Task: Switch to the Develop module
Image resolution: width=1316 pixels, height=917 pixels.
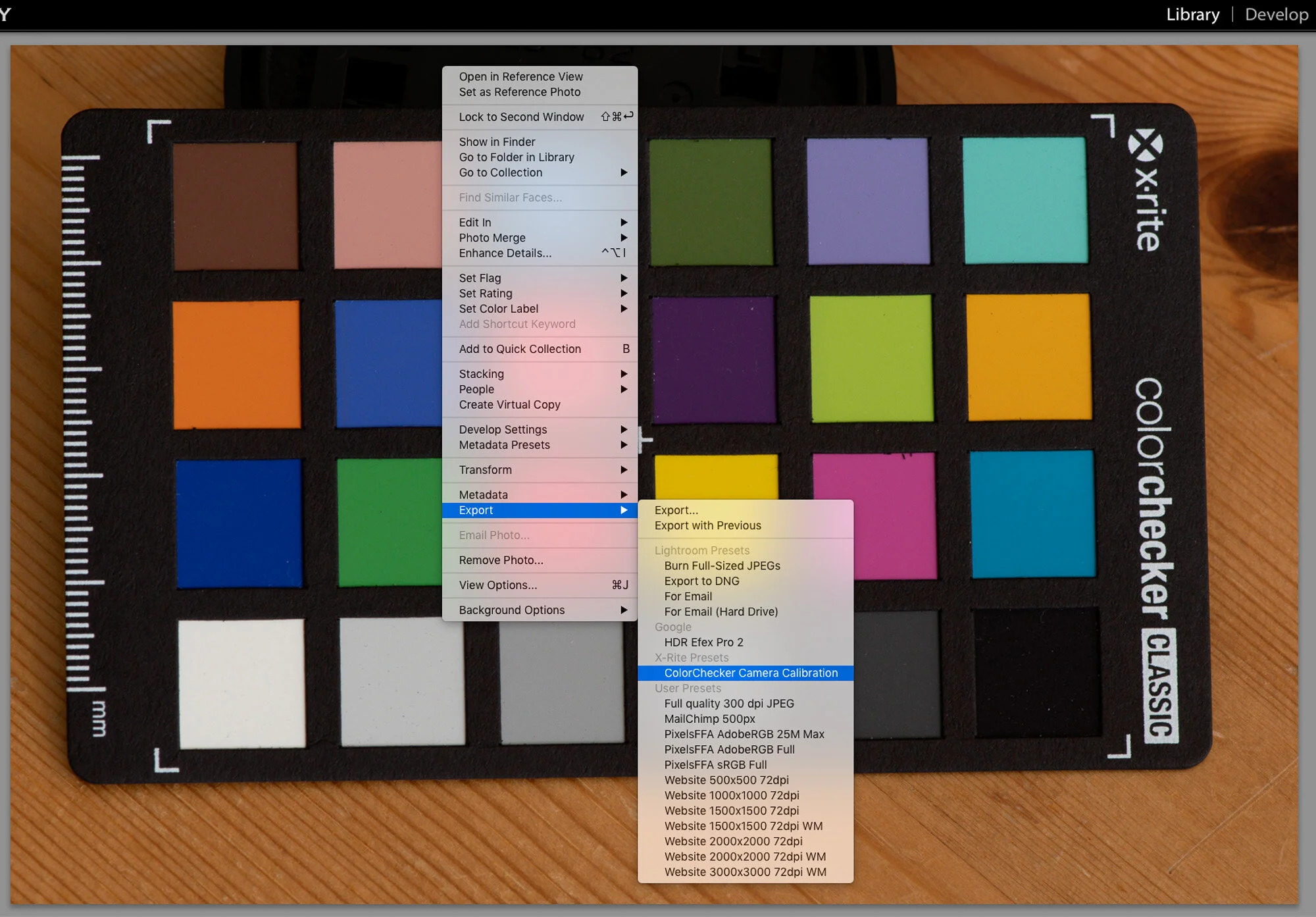Action: pyautogui.click(x=1276, y=14)
